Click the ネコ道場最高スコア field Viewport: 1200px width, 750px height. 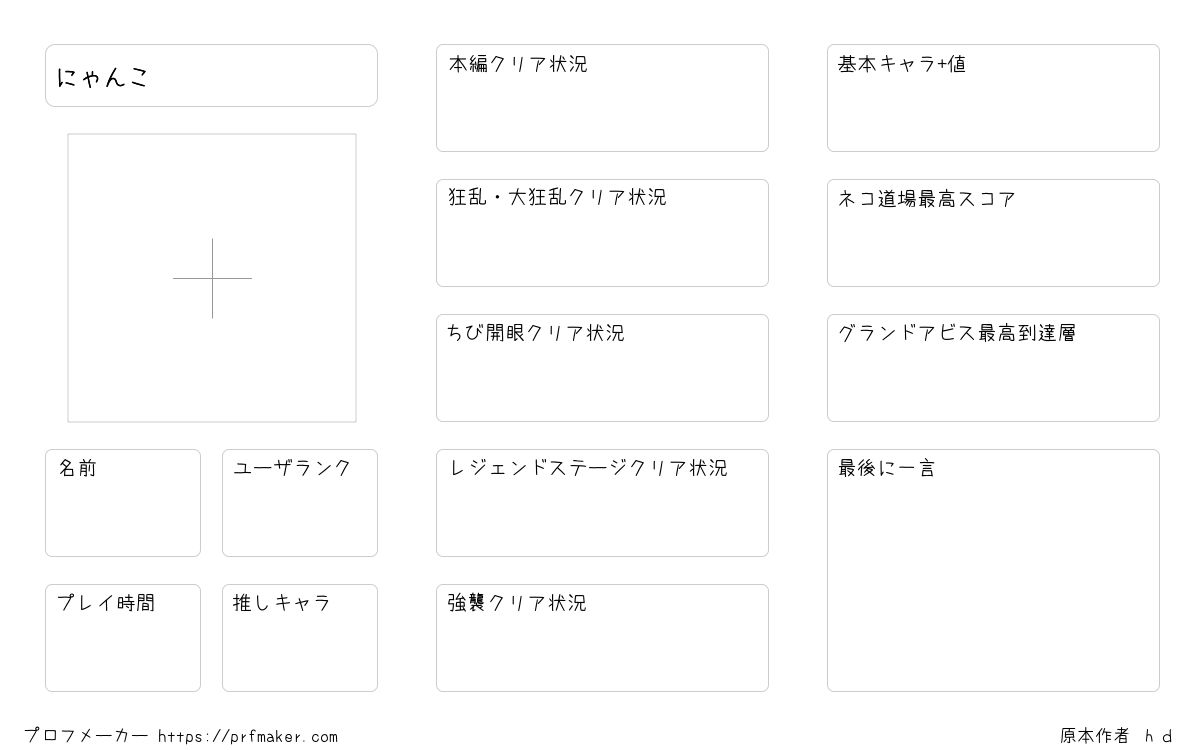click(x=993, y=233)
